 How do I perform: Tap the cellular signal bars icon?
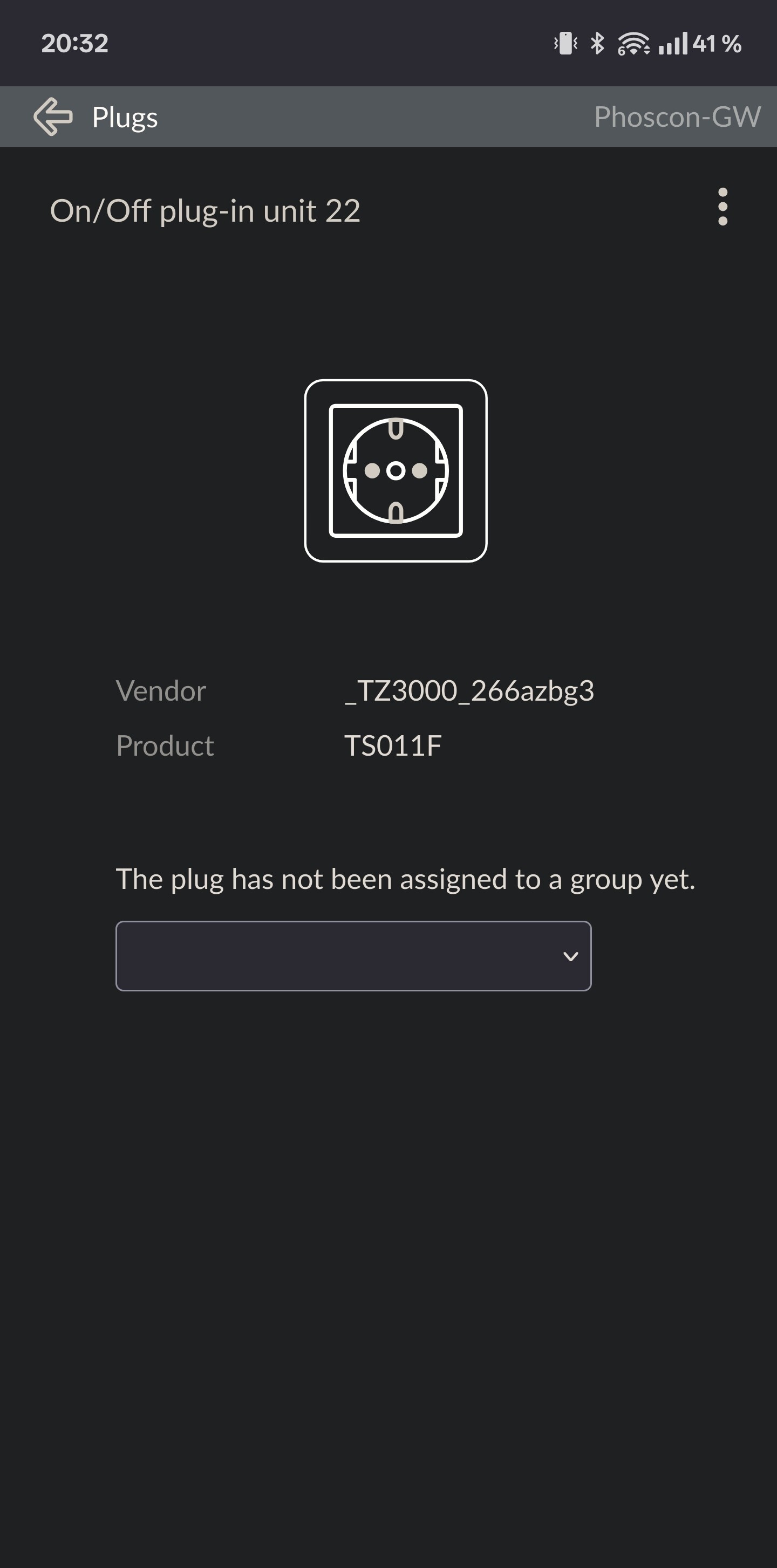673,43
